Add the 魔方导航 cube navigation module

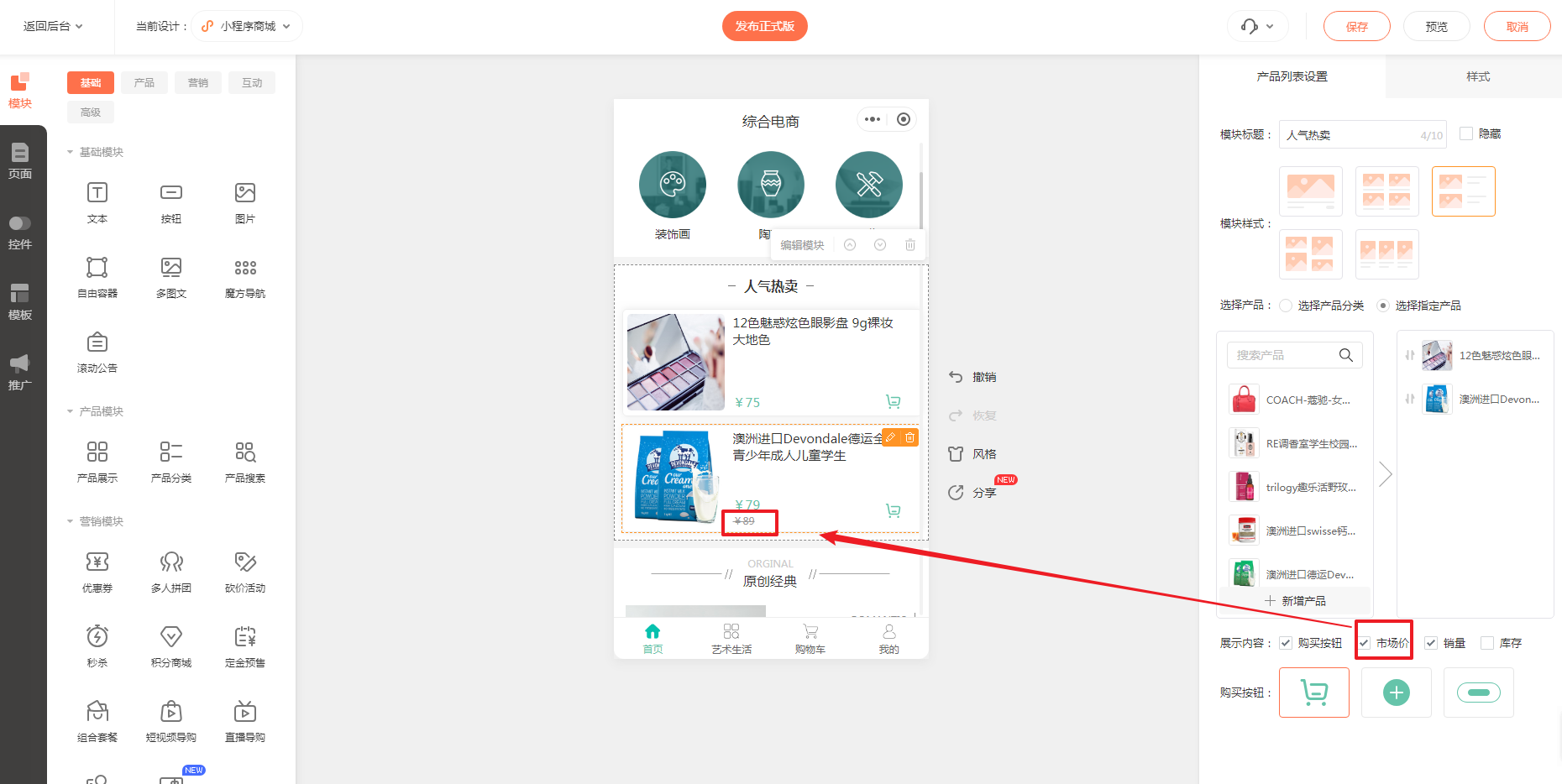[245, 277]
